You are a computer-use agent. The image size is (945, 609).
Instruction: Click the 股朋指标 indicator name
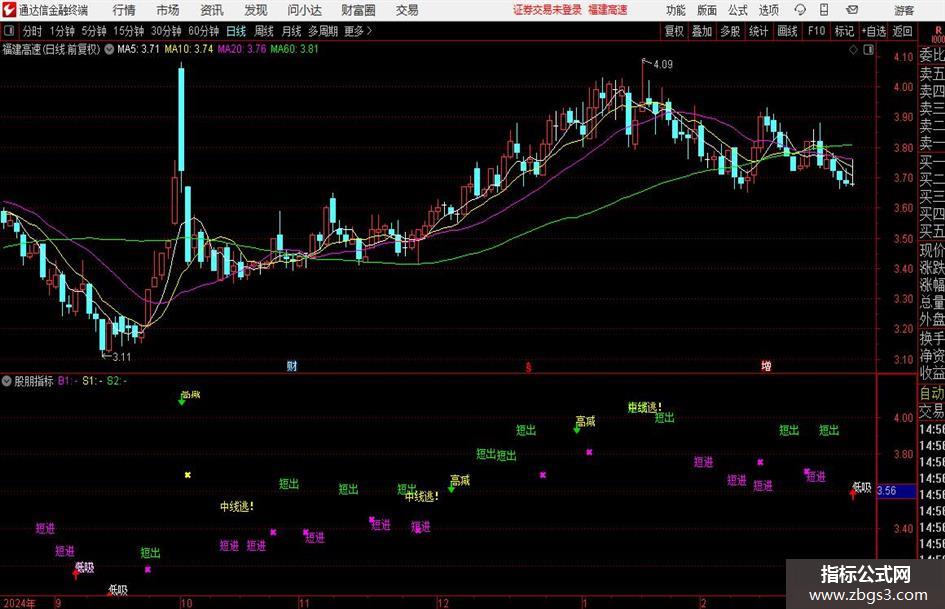click(34, 381)
